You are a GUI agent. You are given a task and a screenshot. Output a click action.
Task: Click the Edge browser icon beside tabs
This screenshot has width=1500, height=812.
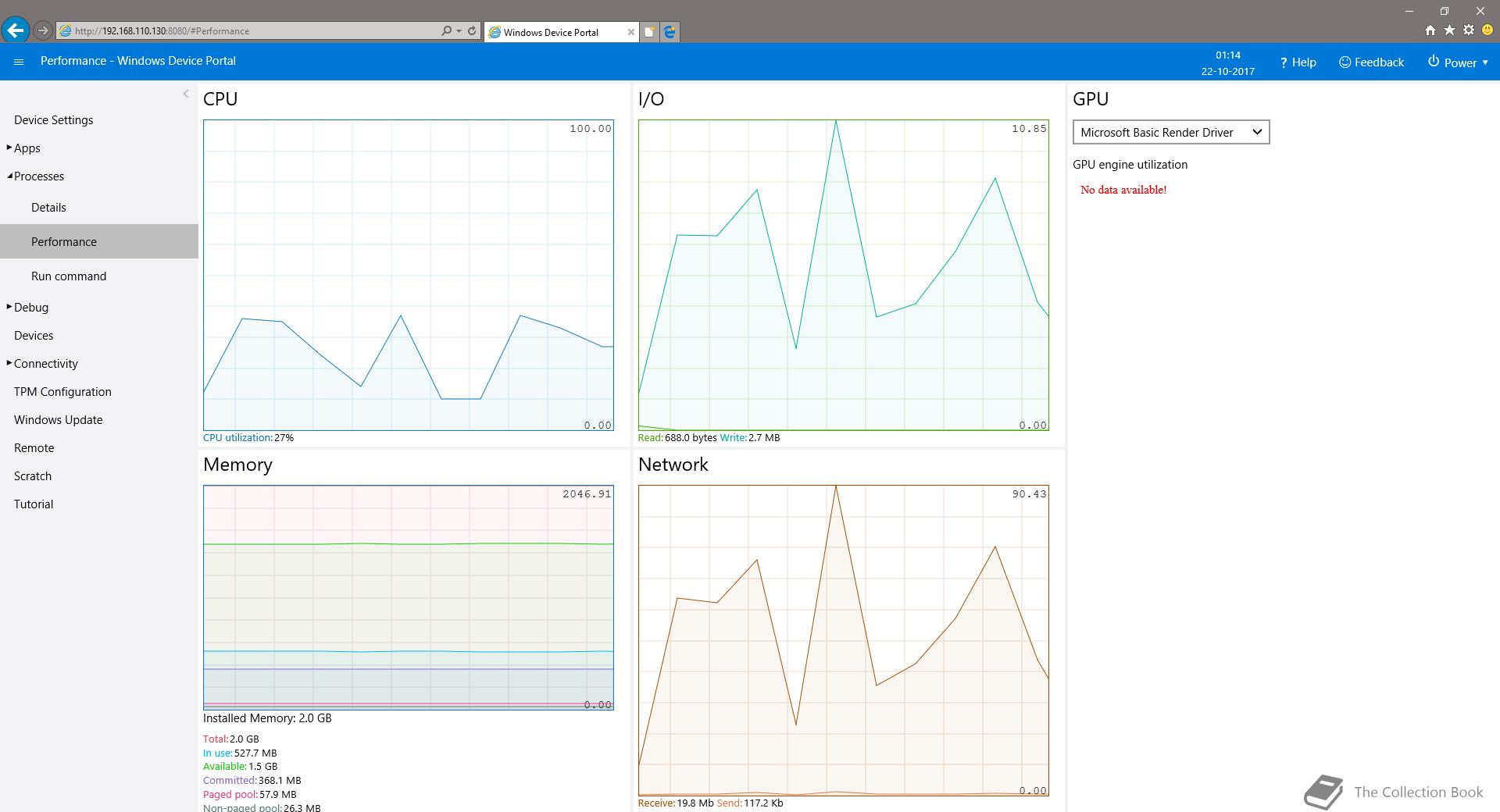tap(670, 32)
